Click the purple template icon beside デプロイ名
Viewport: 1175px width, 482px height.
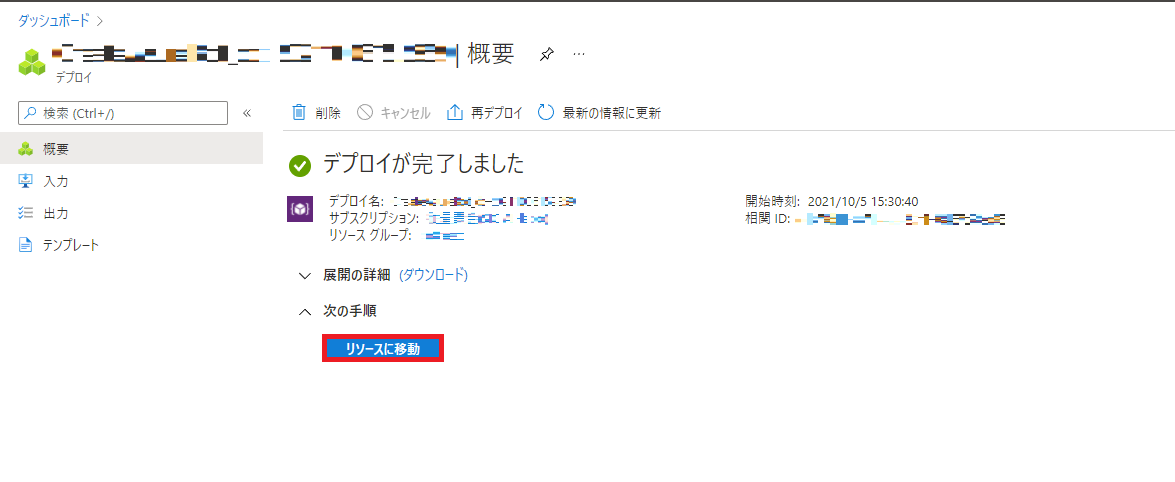[300, 209]
